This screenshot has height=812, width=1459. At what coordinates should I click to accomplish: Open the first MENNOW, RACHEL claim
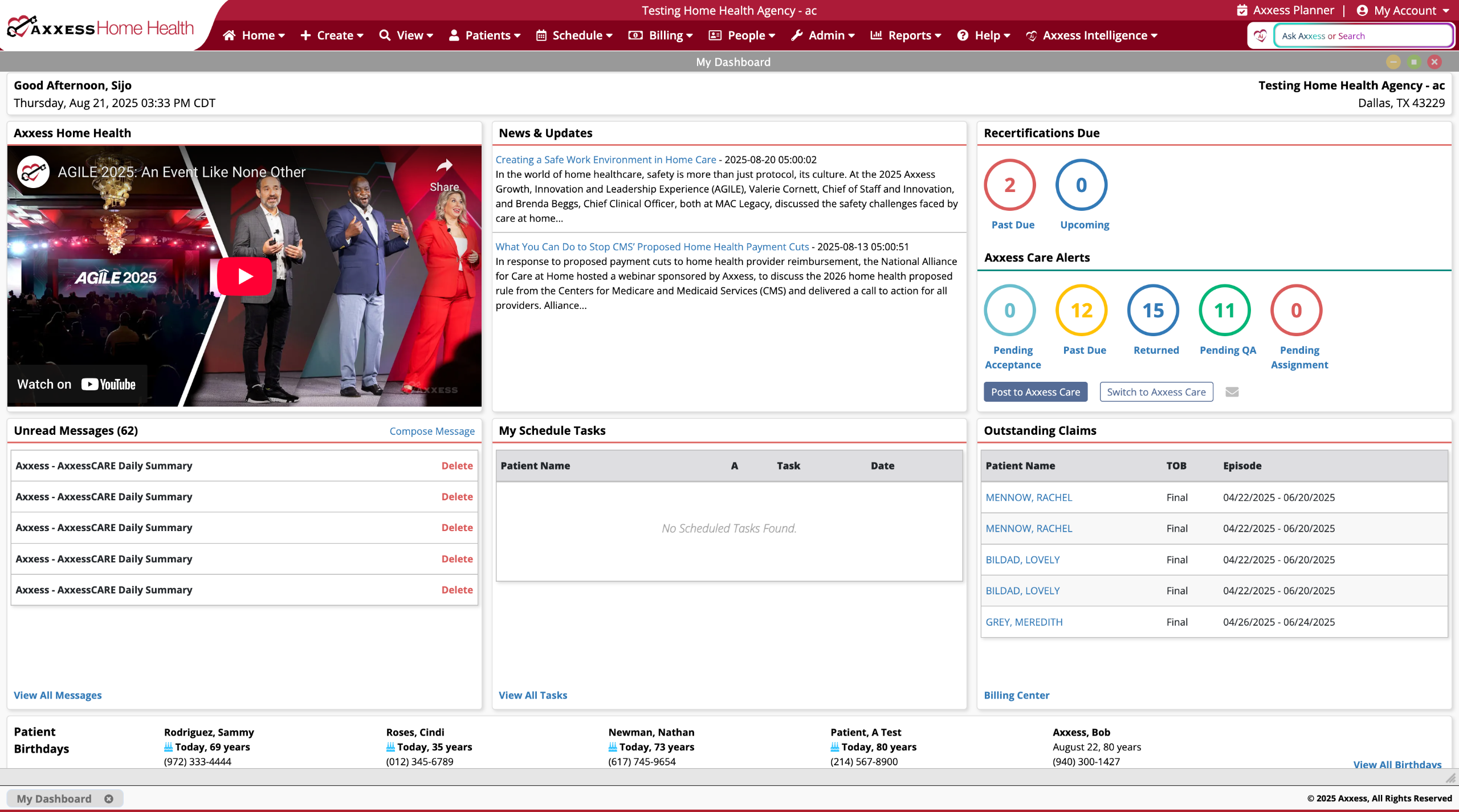(1029, 497)
